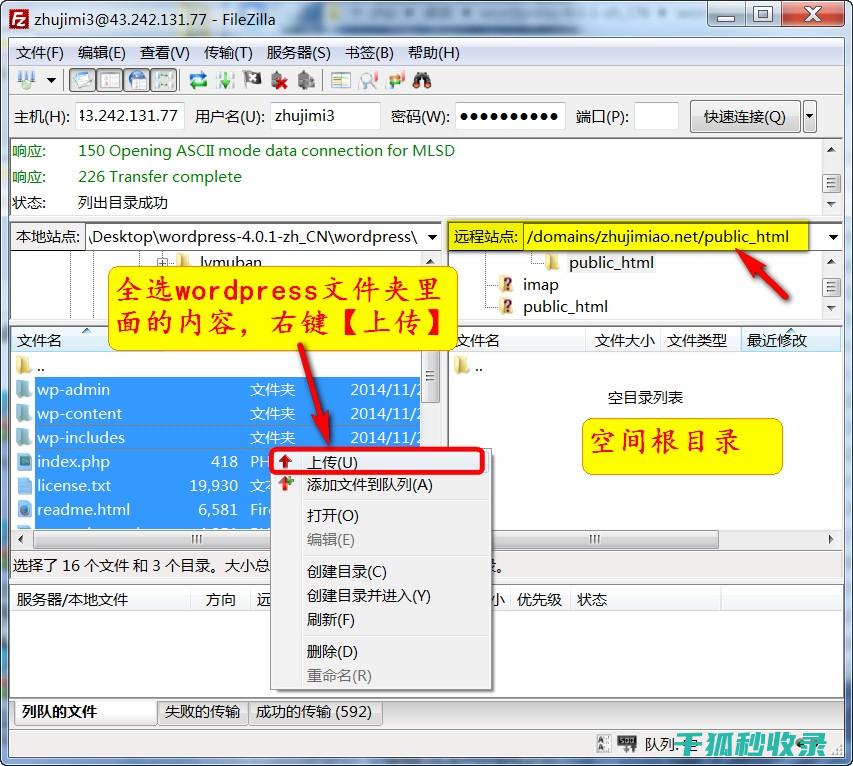Select the selected public_html folder in the remote tree
This screenshot has height=766, width=853.
coord(611,263)
